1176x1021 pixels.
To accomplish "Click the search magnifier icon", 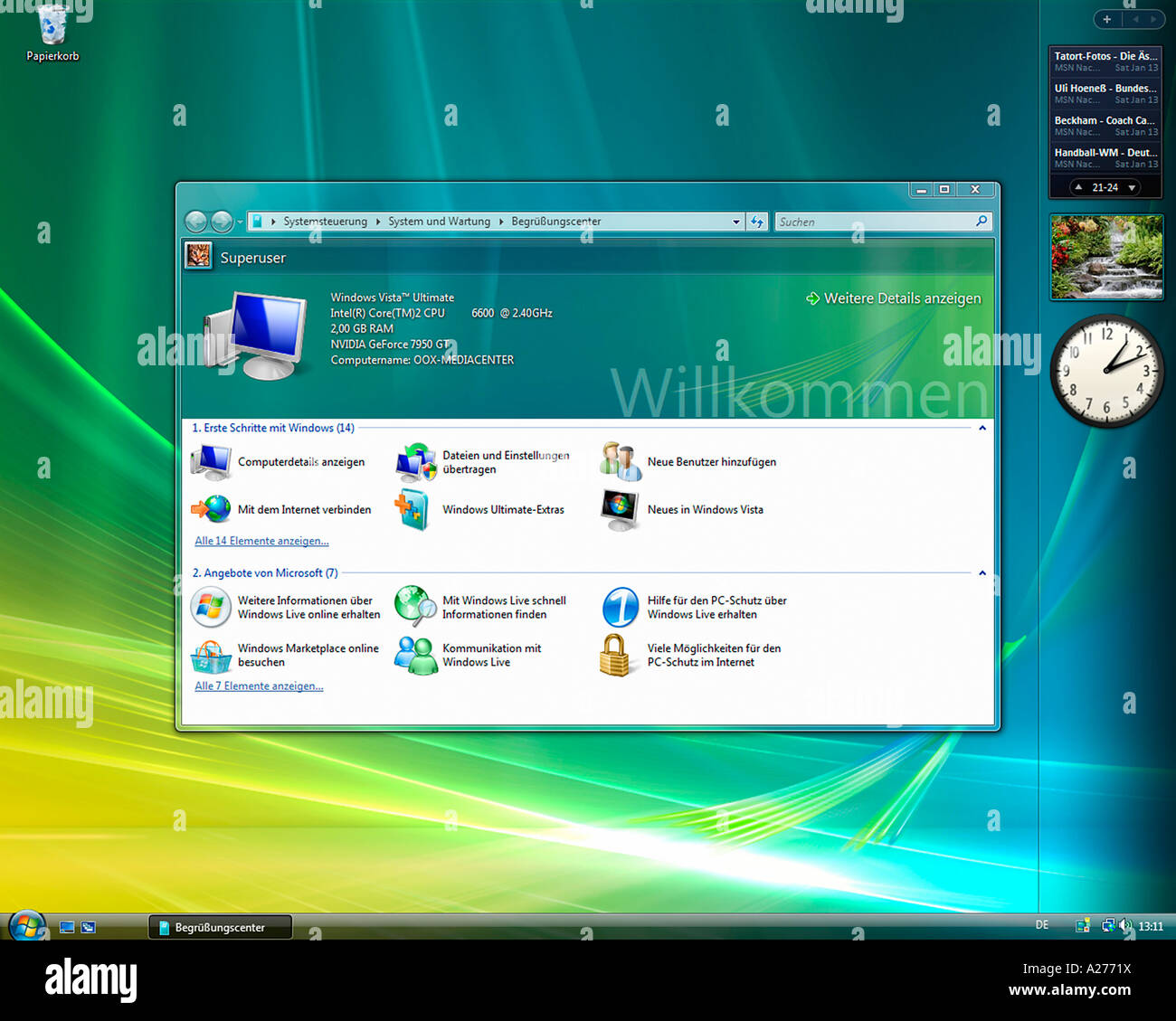I will (x=982, y=221).
